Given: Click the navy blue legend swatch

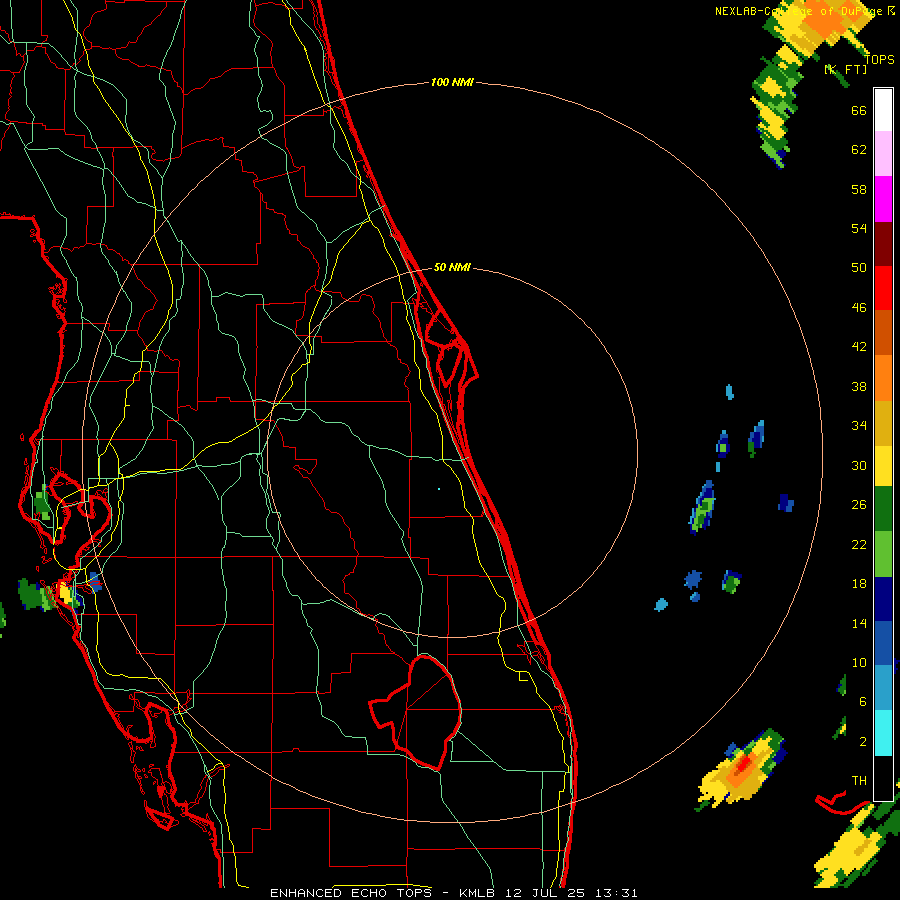Looking at the screenshot, I should tap(883, 599).
